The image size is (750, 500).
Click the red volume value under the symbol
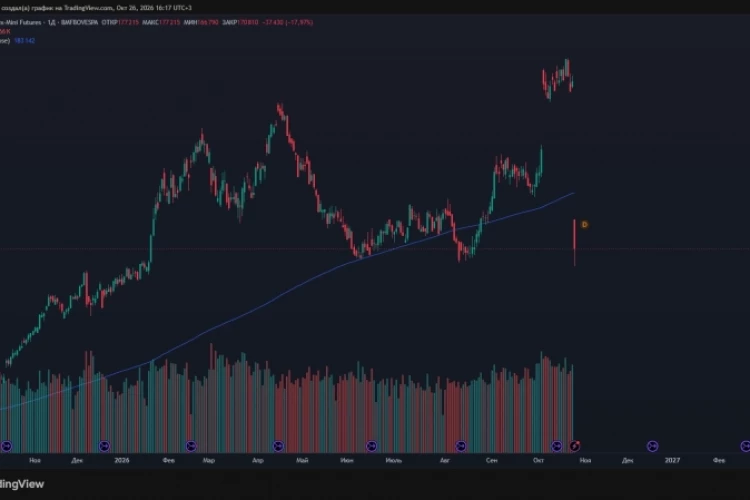[4, 32]
